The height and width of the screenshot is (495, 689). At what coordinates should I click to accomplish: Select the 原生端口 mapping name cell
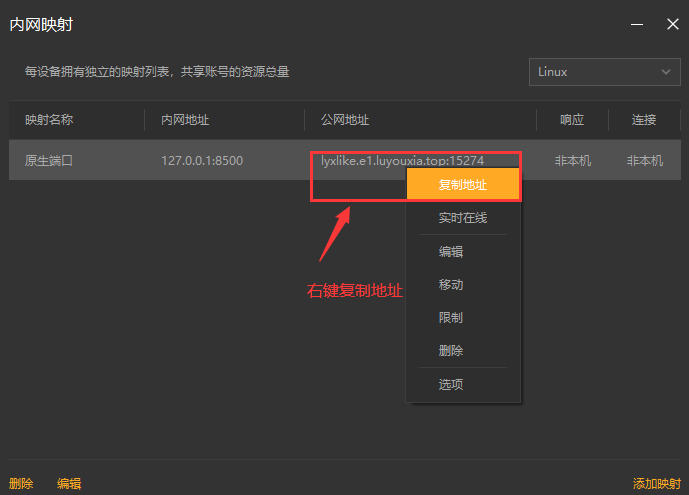49,161
